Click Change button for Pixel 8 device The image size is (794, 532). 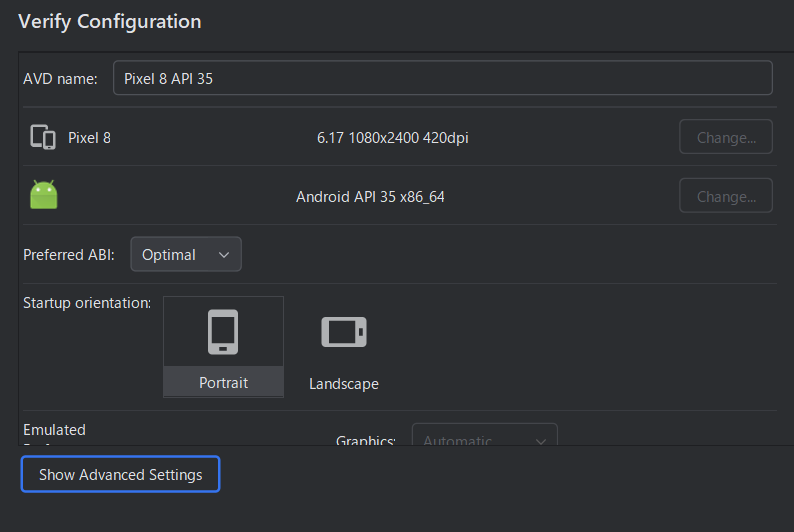tap(726, 137)
